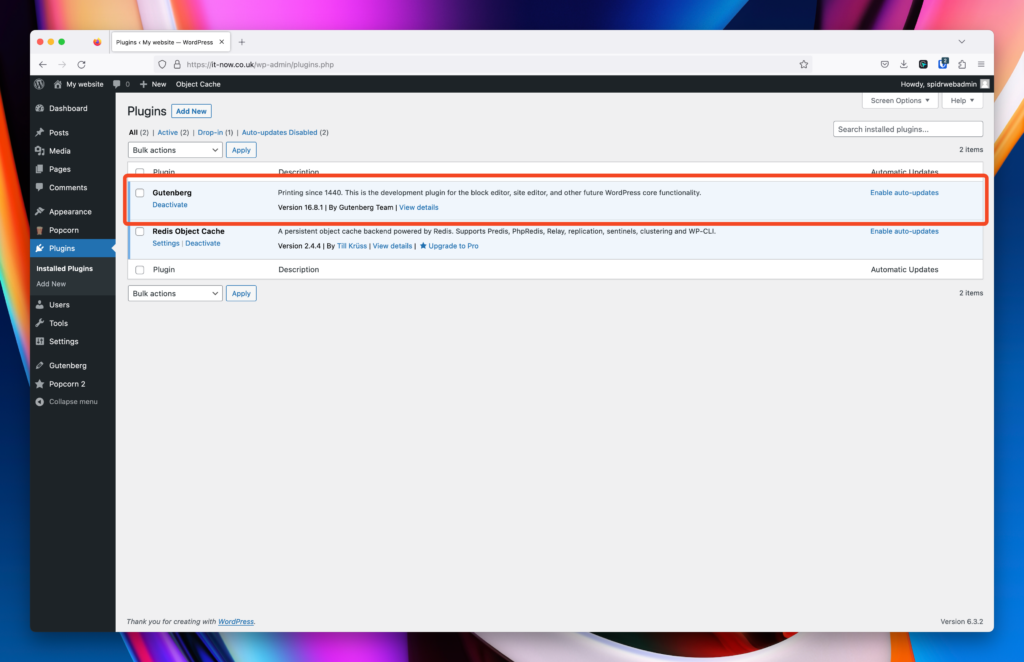This screenshot has height=662, width=1024.
Task: Reload the page with refresh icon
Action: point(82,65)
